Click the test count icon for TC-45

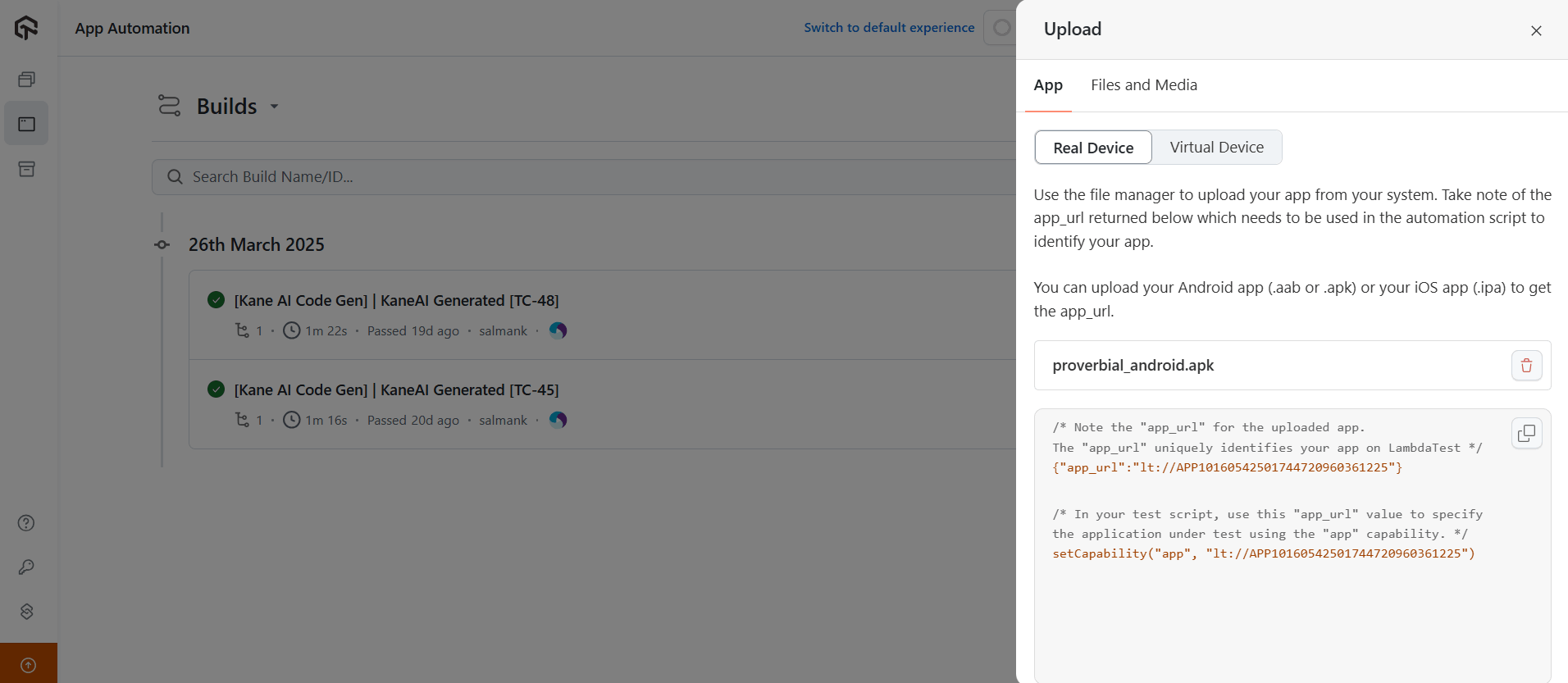(x=243, y=420)
